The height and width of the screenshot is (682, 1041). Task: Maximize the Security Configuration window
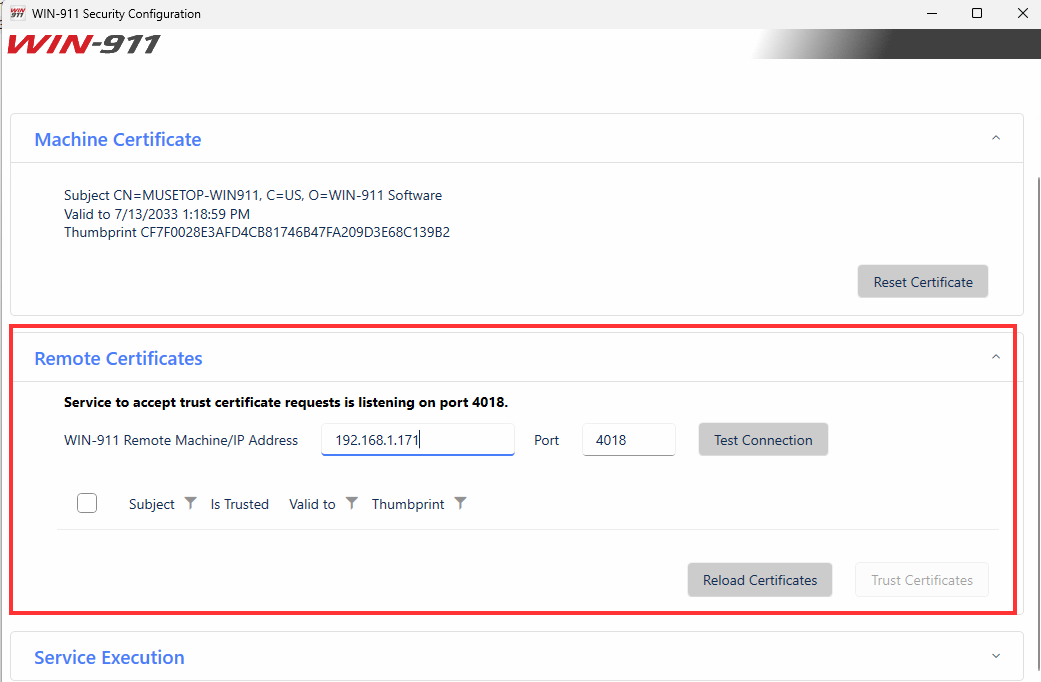click(977, 13)
